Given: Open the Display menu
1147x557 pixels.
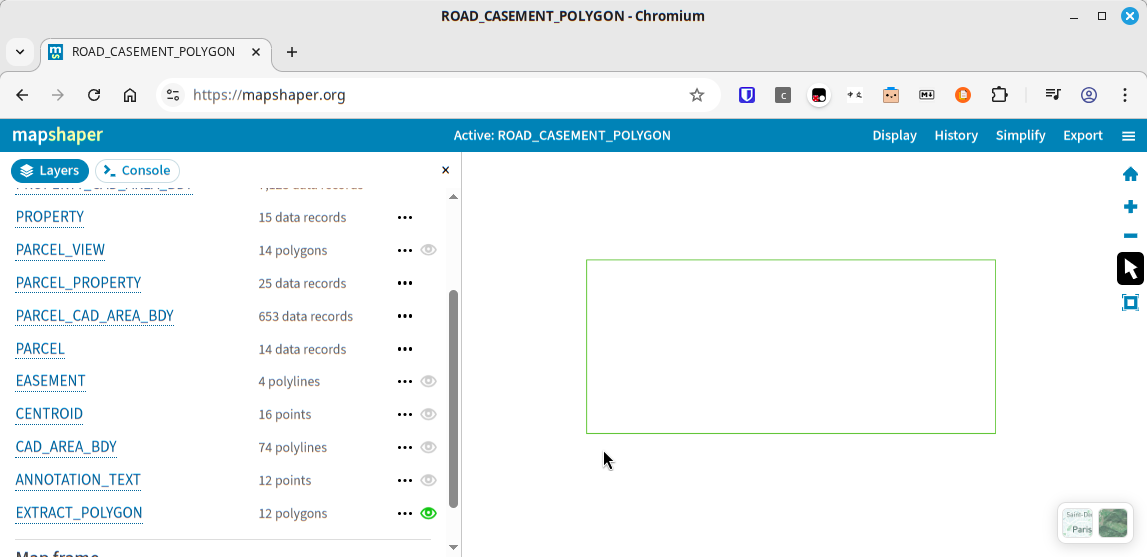Looking at the screenshot, I should [894, 135].
